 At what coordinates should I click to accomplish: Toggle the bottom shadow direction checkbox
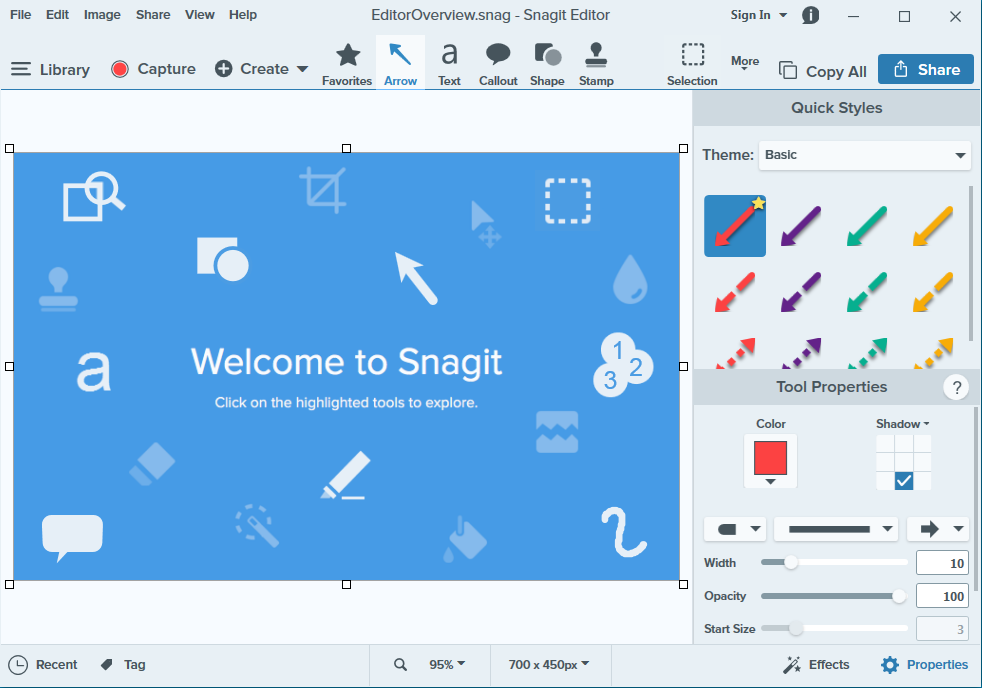point(904,481)
